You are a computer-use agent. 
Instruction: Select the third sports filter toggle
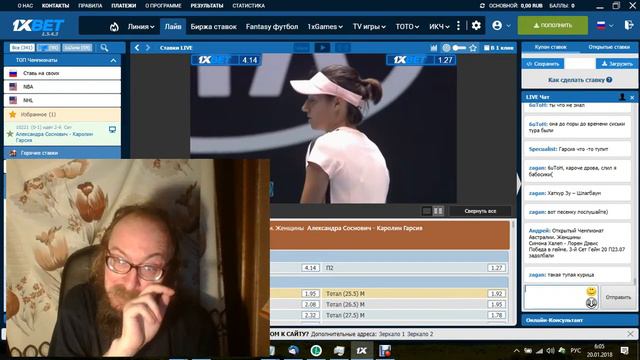point(77,48)
